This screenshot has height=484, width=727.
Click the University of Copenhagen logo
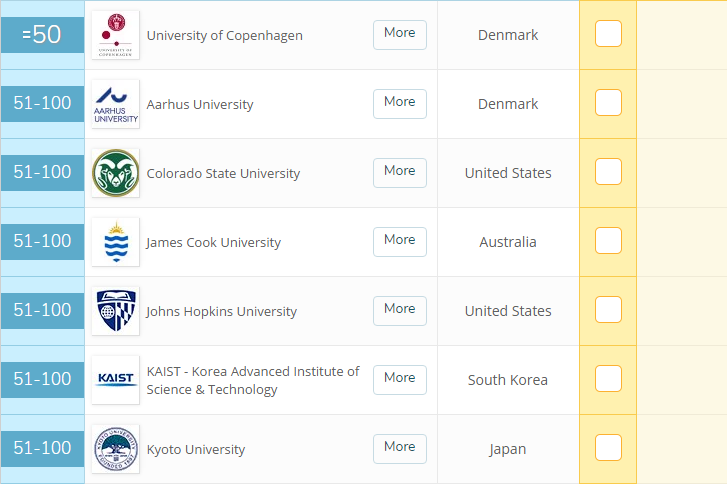[x=115, y=35]
